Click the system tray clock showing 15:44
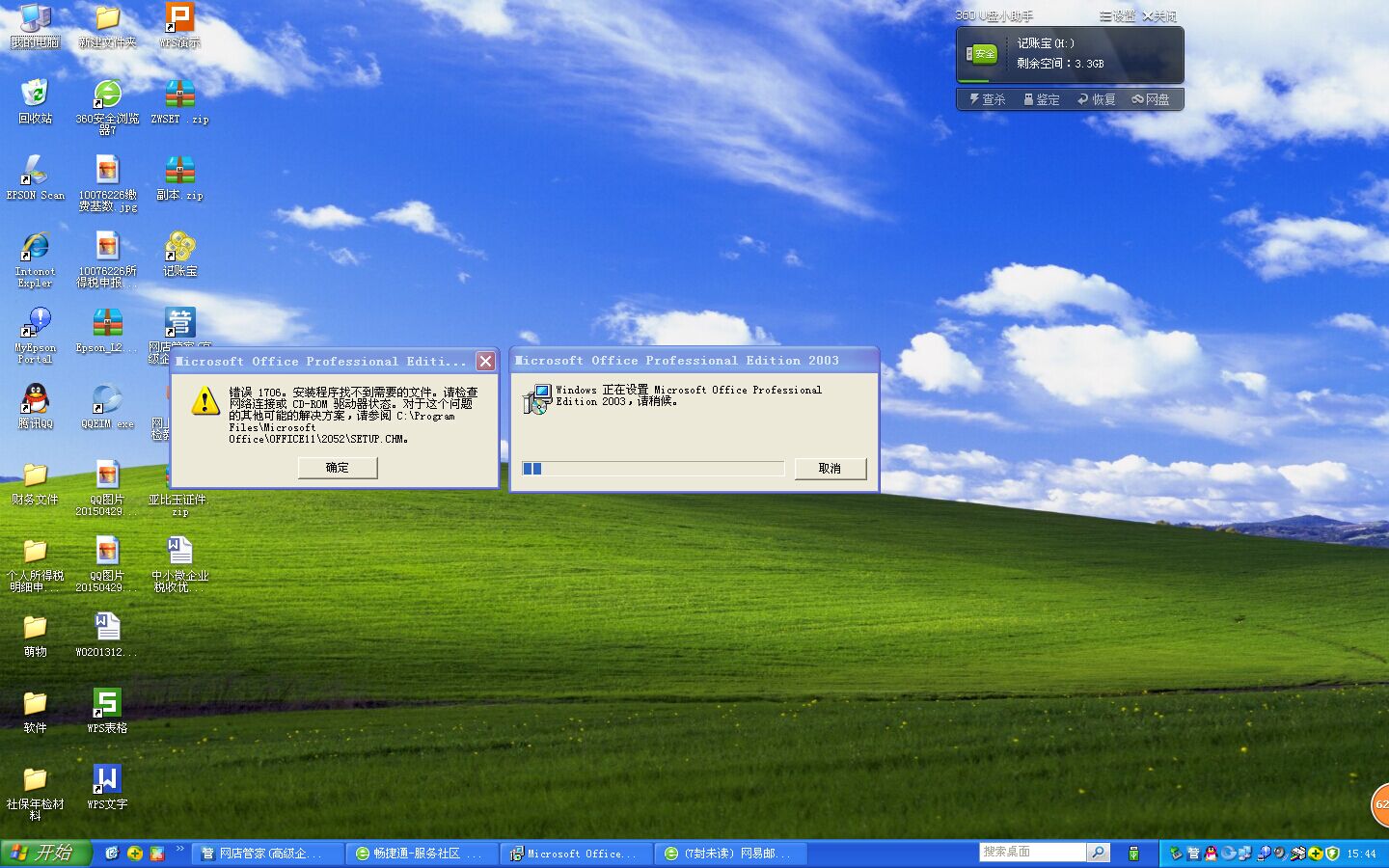The image size is (1389, 868). [1361, 854]
